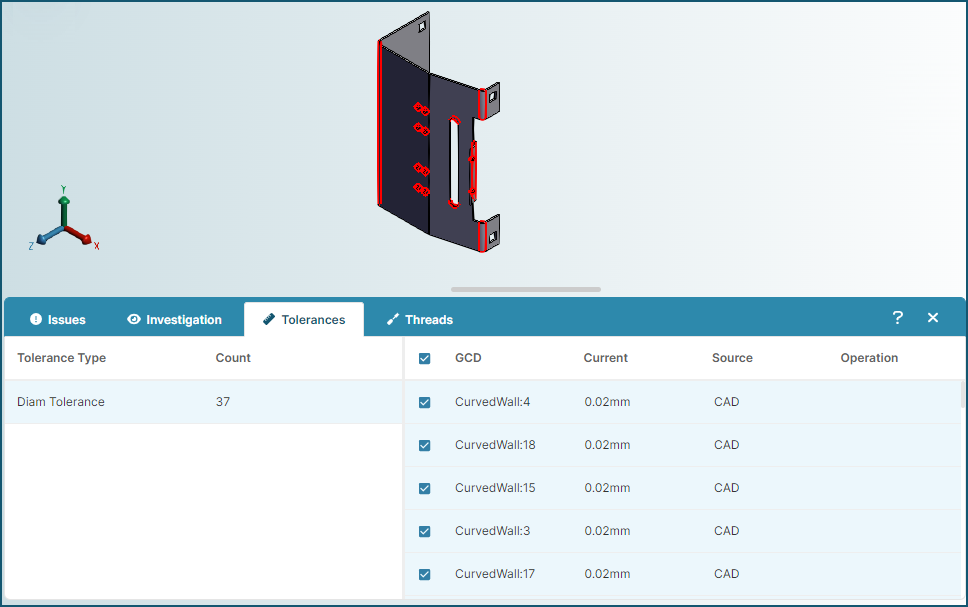Click the highlighted slot on the part

pos(454,162)
